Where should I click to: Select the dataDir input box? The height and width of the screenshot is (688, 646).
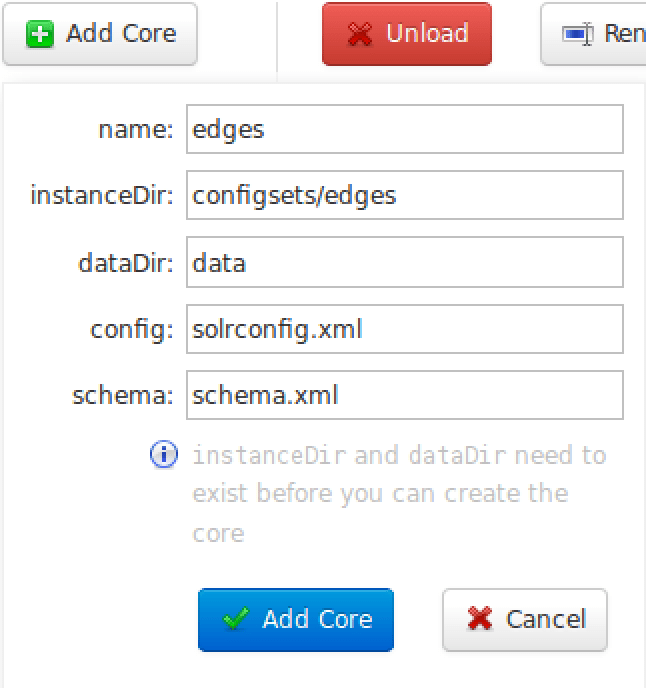click(x=405, y=262)
